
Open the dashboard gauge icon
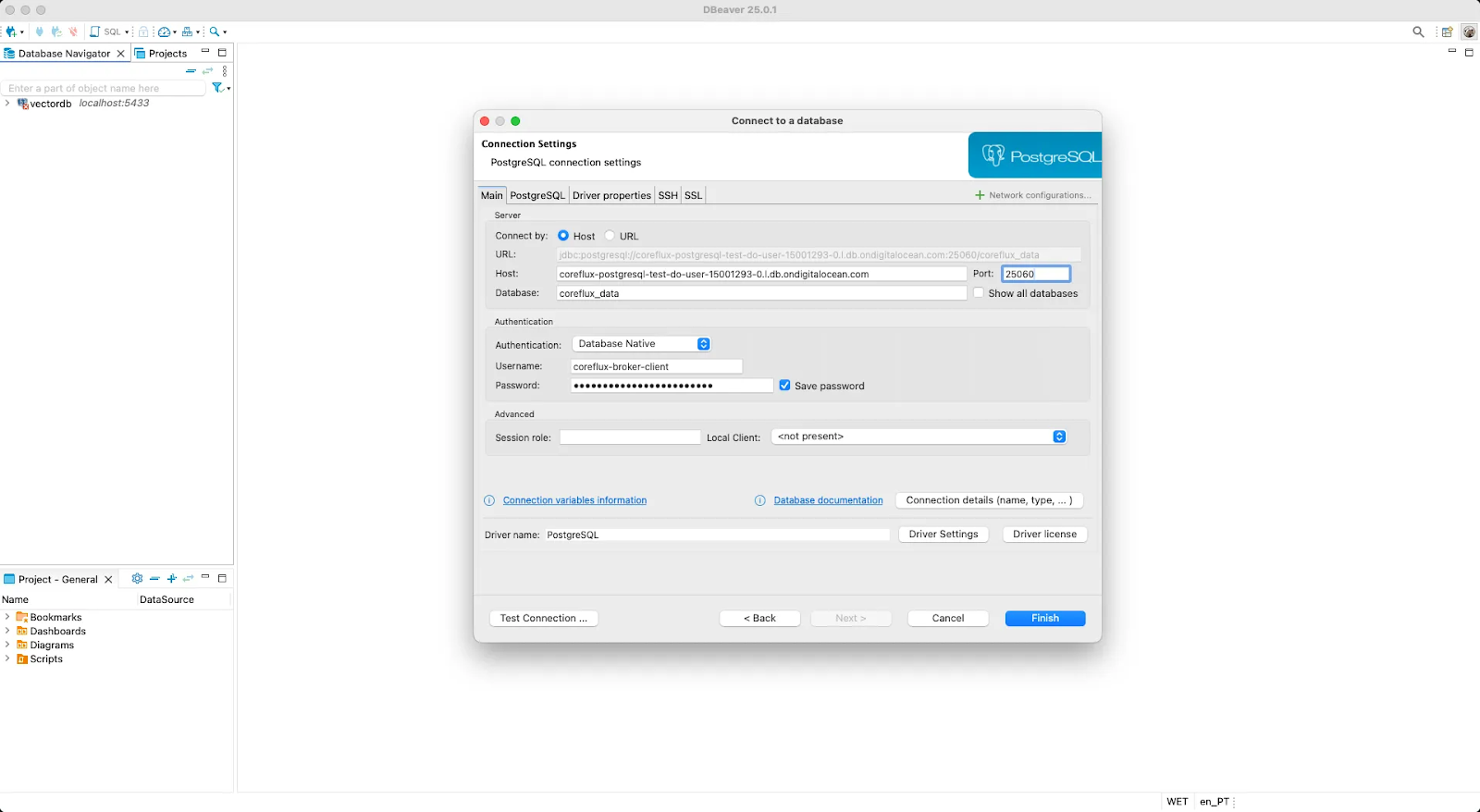[x=164, y=31]
